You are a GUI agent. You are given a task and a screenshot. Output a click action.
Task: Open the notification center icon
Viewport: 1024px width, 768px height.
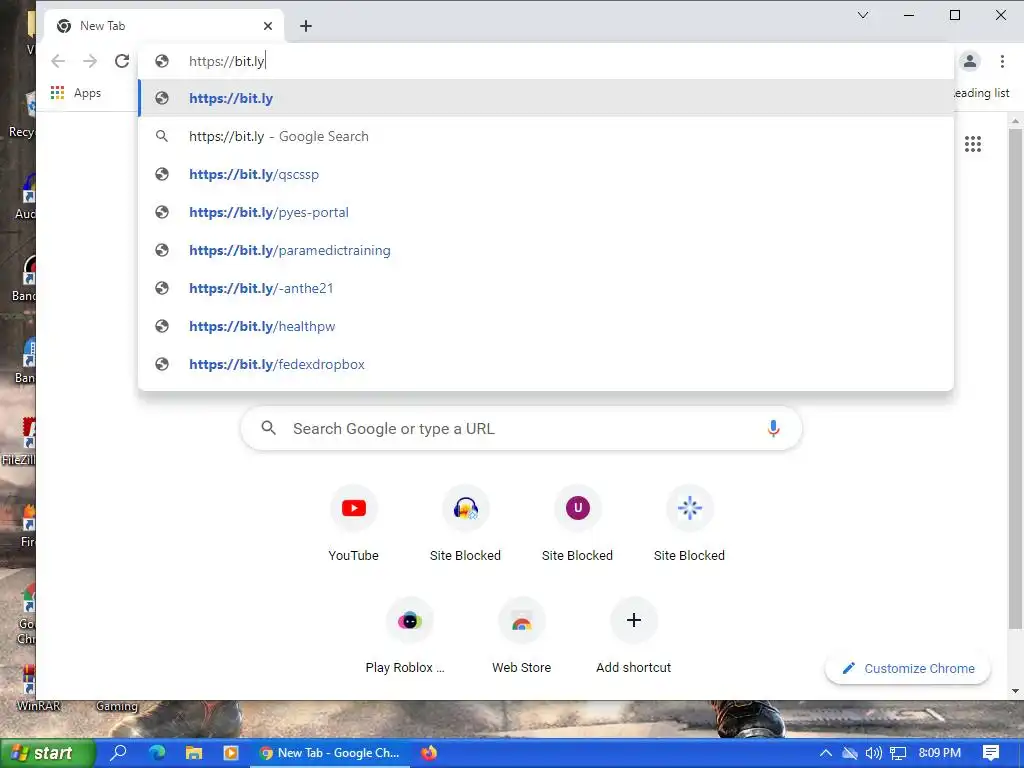pos(991,753)
